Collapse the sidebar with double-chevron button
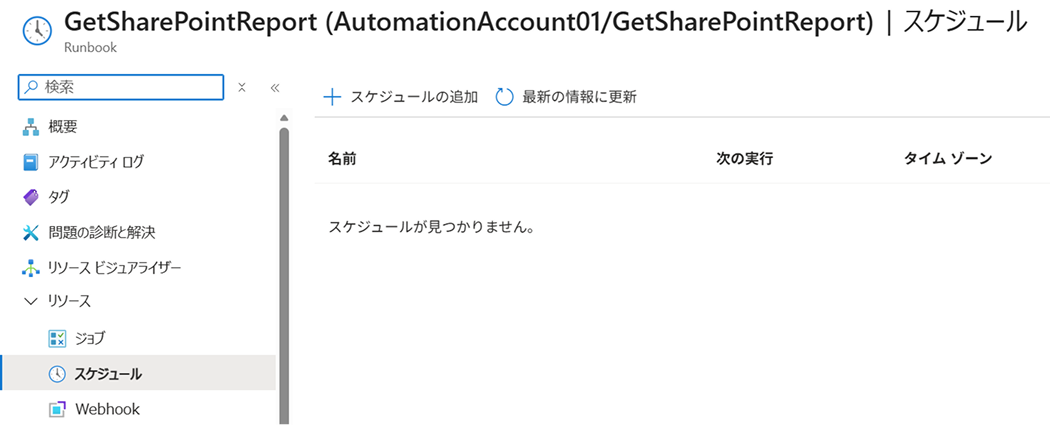1050x425 pixels. point(275,88)
